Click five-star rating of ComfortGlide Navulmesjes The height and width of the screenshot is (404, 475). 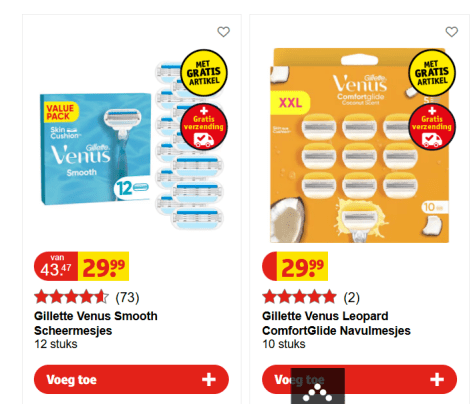click(x=299, y=297)
